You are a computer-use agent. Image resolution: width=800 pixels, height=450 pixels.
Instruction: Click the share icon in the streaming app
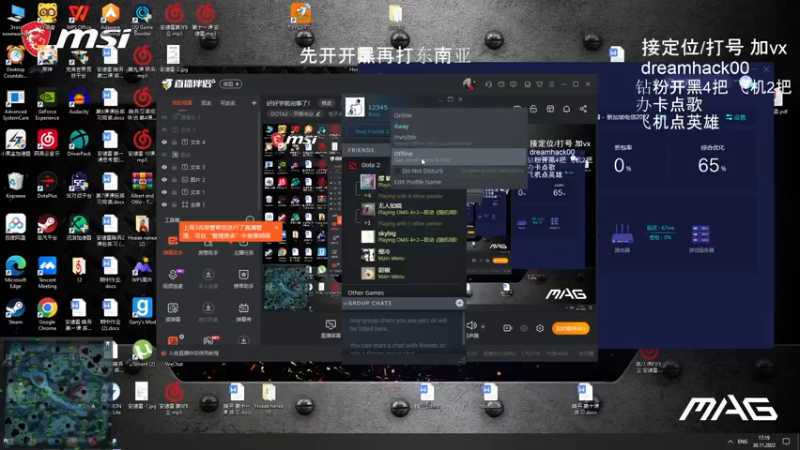tap(583, 109)
